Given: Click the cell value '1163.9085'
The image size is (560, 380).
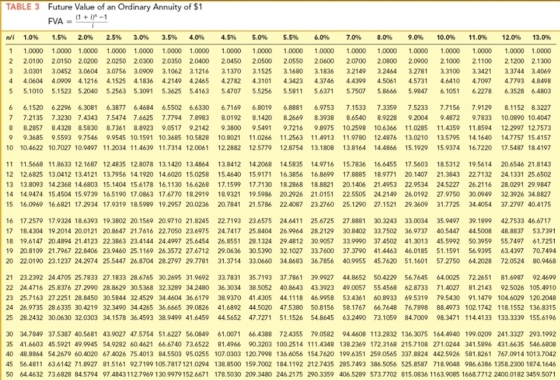Looking at the screenshot, I should tap(445, 375).
